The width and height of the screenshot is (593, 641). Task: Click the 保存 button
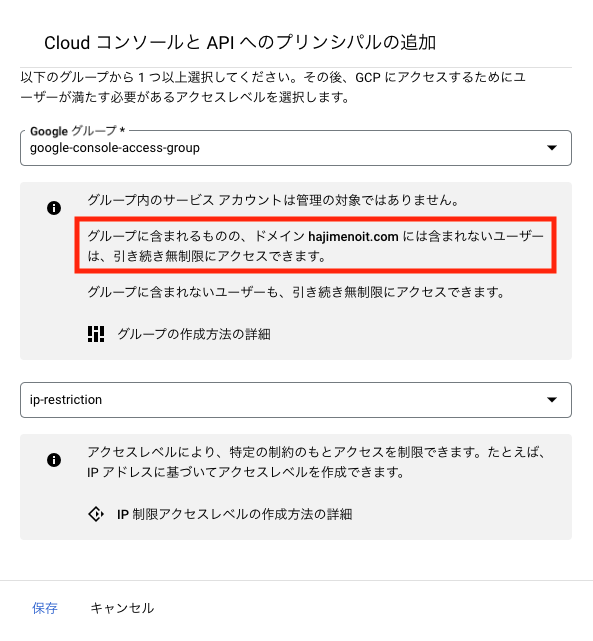pyautogui.click(x=45, y=608)
